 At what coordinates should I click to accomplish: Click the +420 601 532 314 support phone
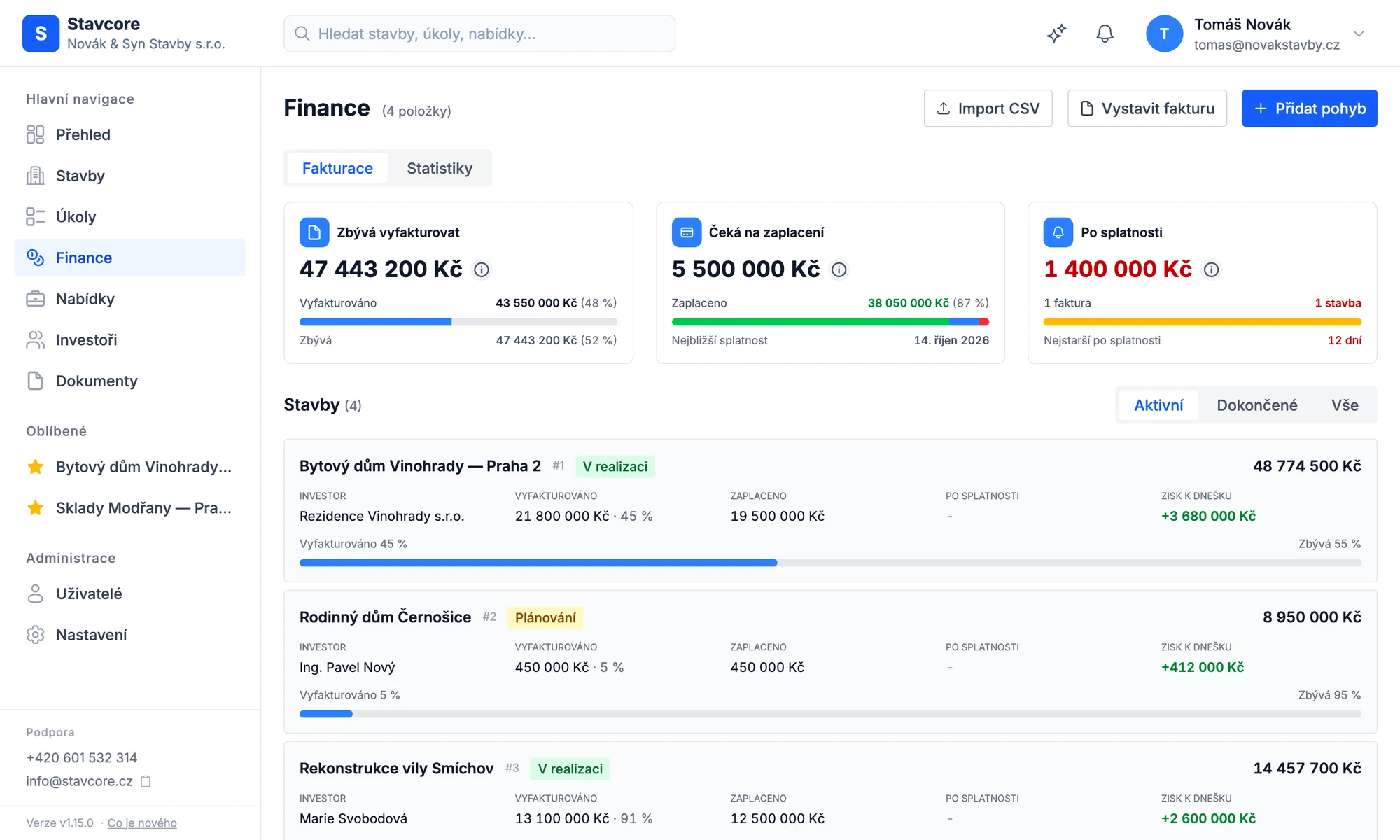click(x=82, y=757)
